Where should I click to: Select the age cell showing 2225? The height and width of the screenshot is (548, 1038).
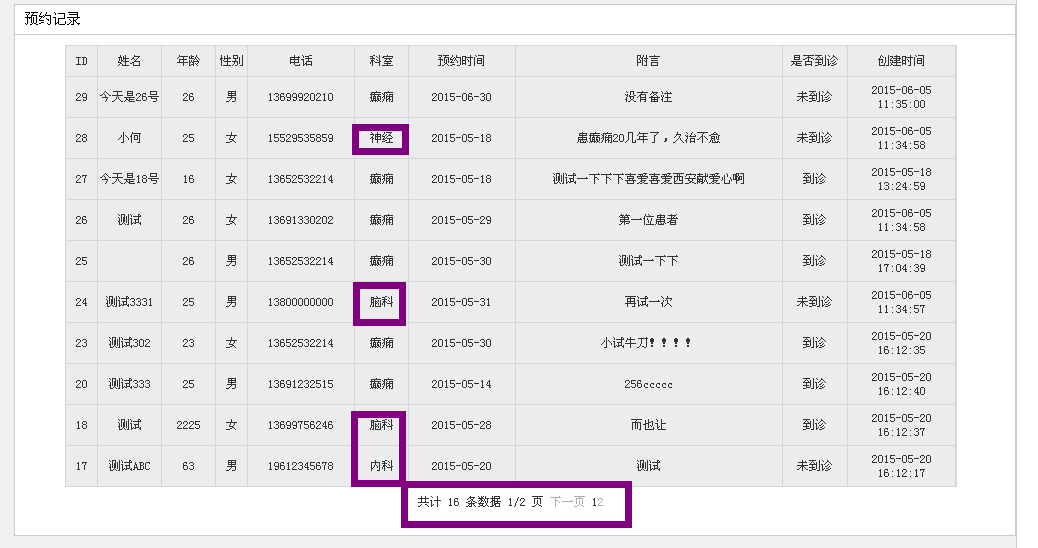(188, 425)
